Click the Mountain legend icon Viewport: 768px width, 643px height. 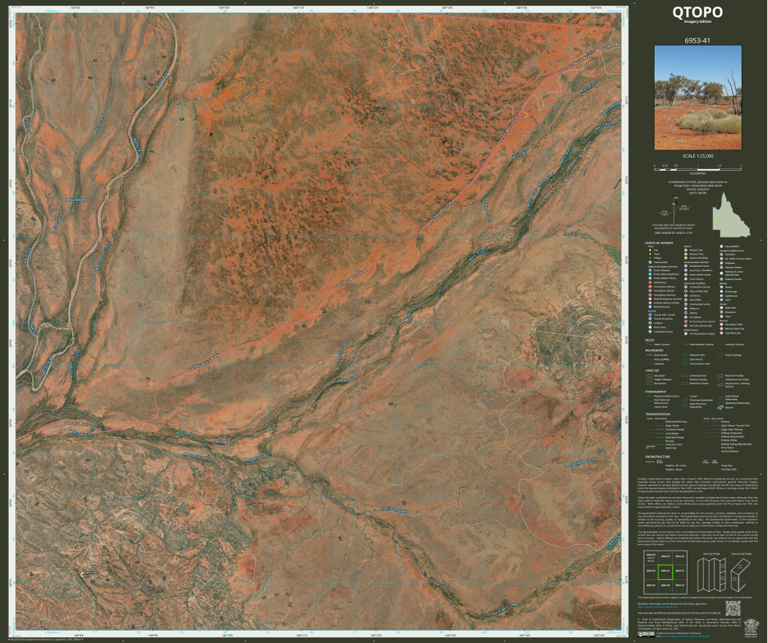coord(721,312)
